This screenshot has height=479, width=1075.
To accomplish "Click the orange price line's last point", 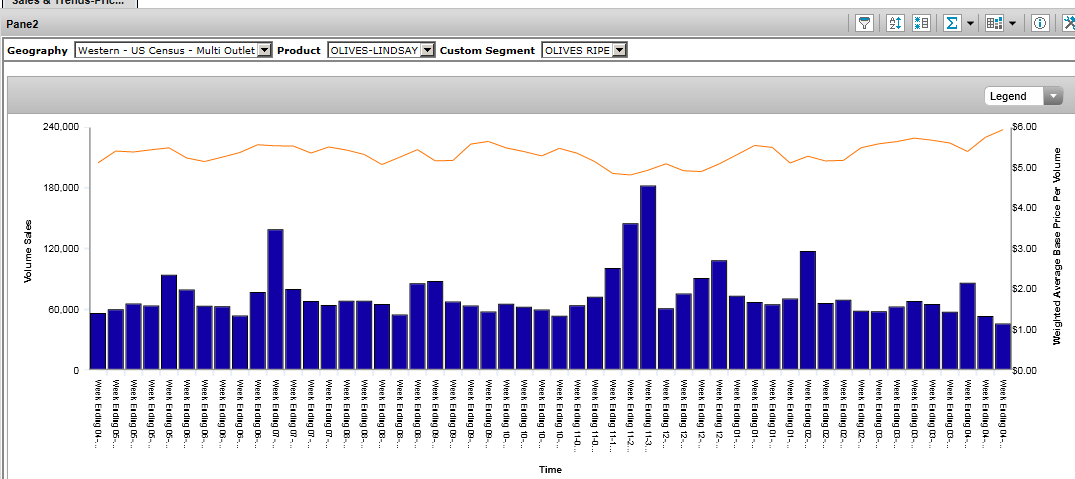I will (1002, 130).
